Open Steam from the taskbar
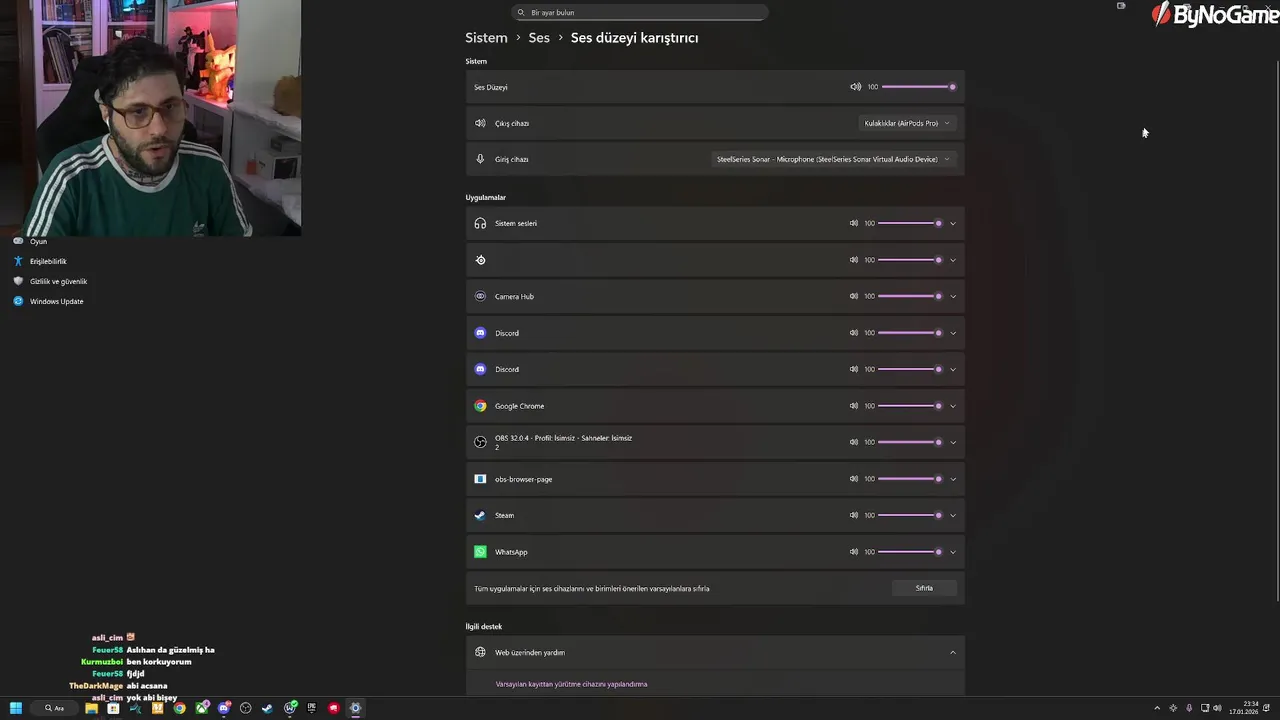This screenshot has width=1280, height=720. tap(267, 708)
